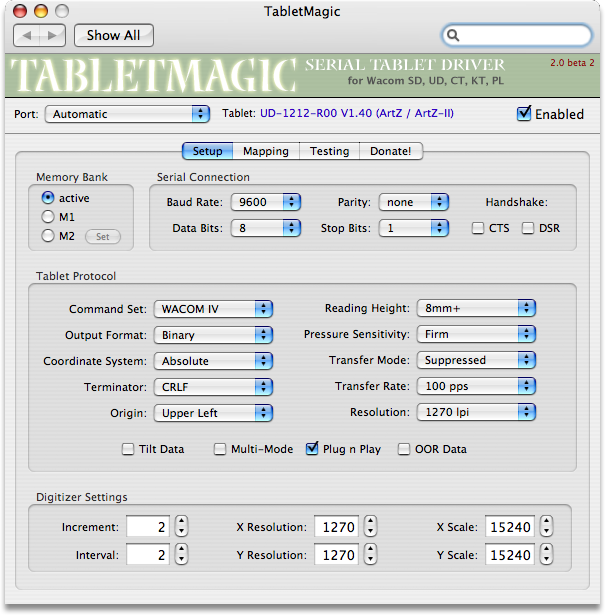Viewport: 605px width, 615px height.
Task: Click the Show All button
Action: pos(114,36)
